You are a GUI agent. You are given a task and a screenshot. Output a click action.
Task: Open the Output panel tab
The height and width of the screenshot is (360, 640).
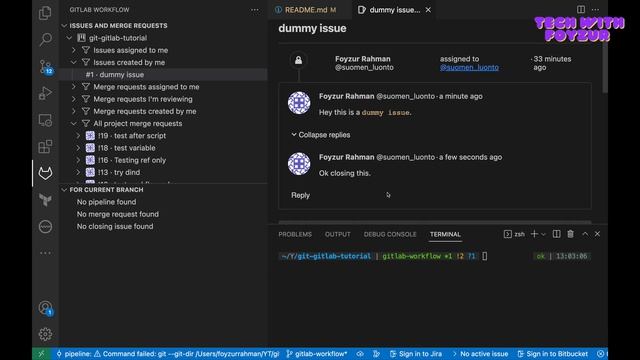(x=338, y=234)
